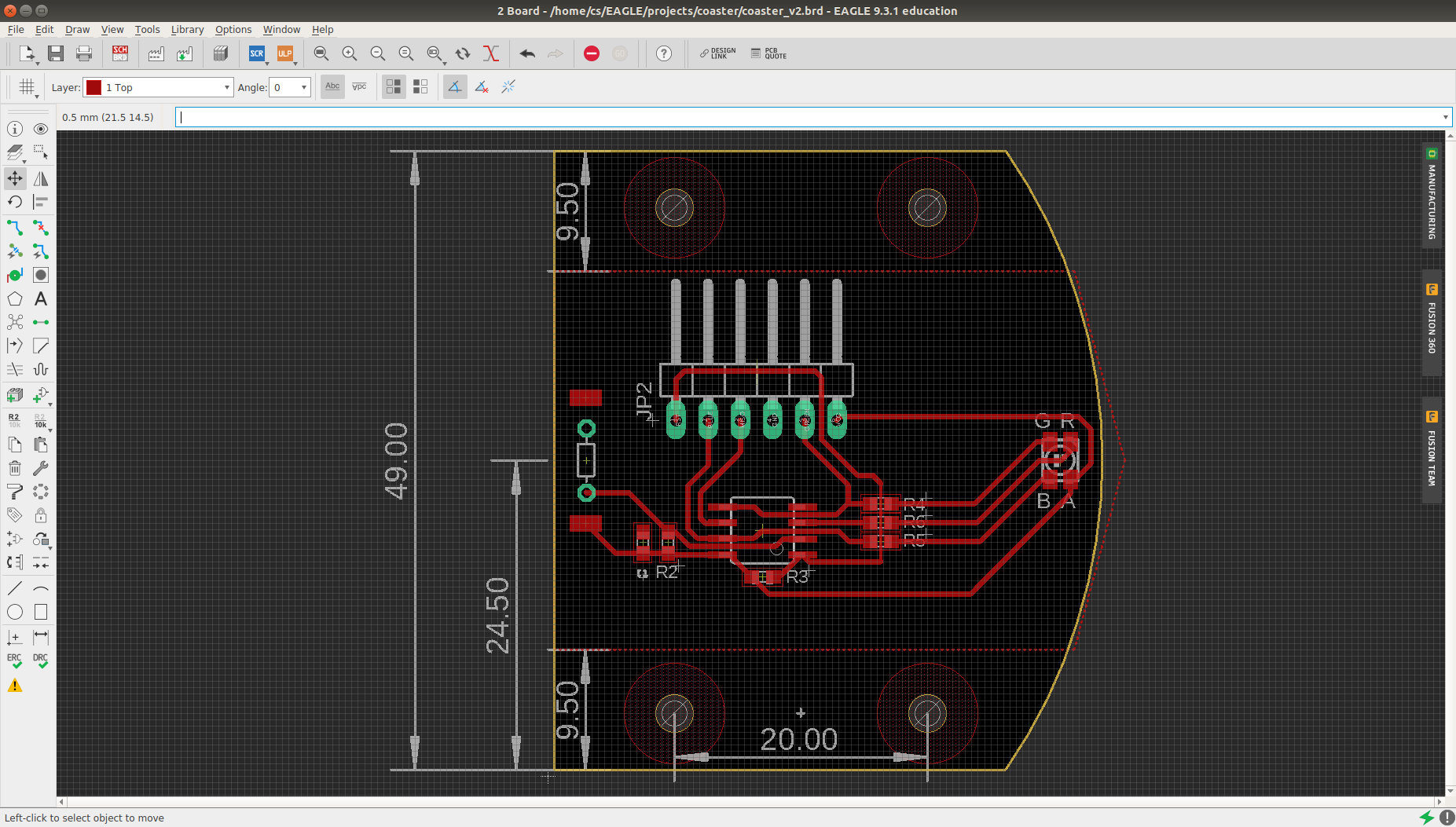The height and width of the screenshot is (827, 1456).
Task: Toggle the wire bend angle style button
Action: click(455, 86)
